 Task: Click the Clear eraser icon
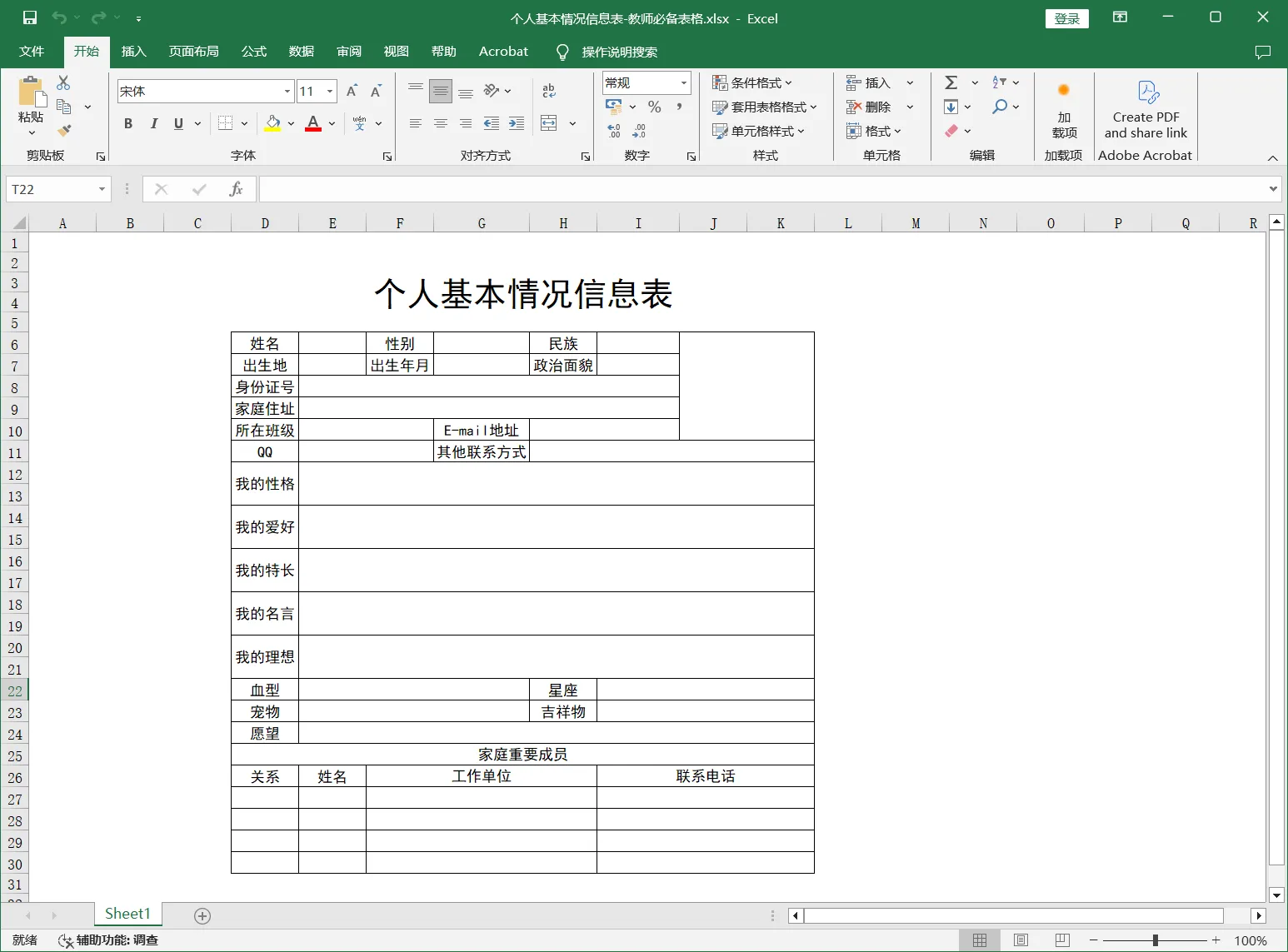pos(951,131)
